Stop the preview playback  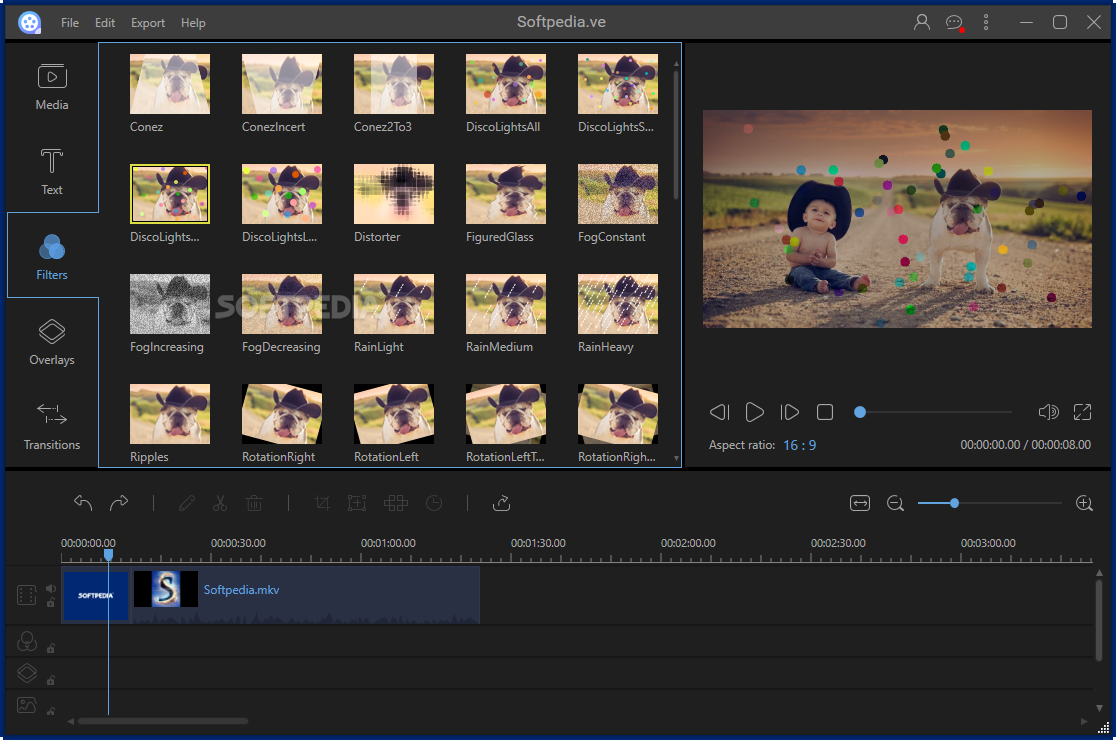(x=825, y=412)
